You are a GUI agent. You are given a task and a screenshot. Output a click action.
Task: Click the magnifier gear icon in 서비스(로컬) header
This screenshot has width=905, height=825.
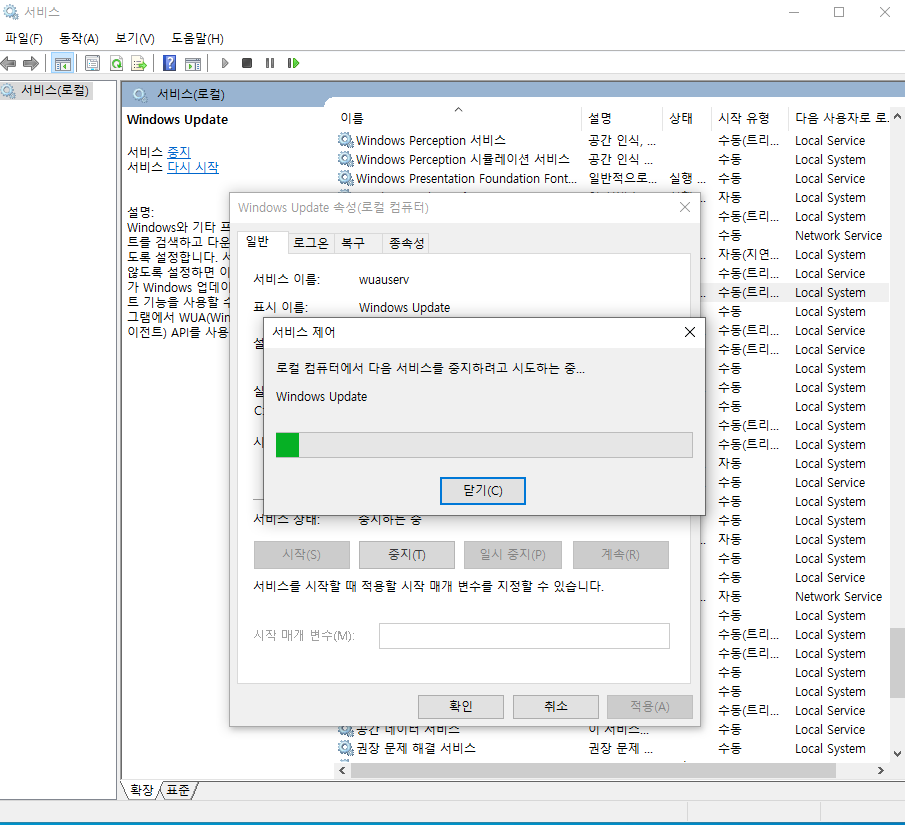tap(140, 95)
